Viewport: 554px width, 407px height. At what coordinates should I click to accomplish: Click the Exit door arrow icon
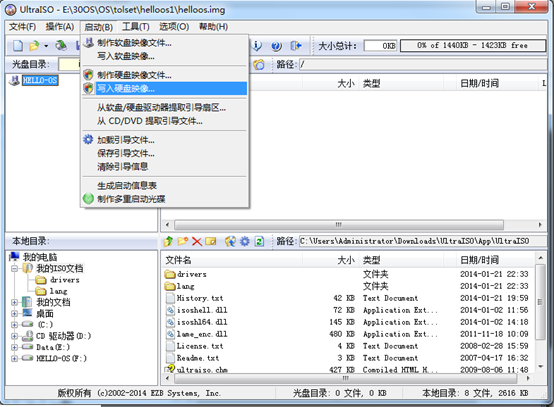click(296, 46)
